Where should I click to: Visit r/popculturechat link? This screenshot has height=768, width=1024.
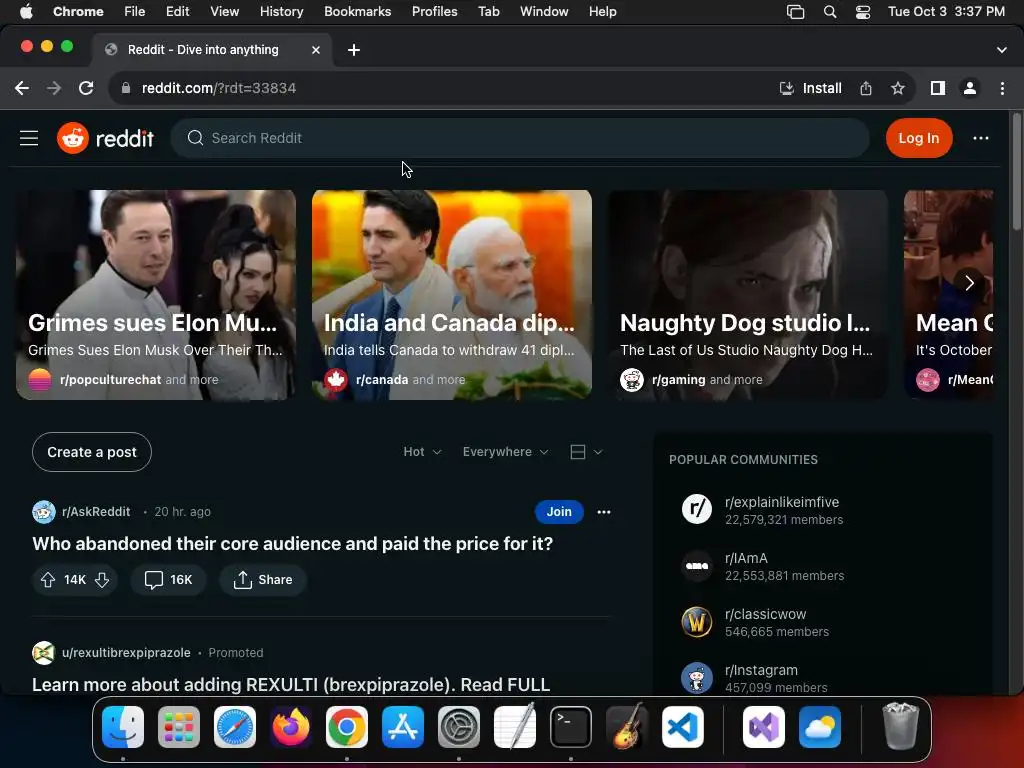110,379
